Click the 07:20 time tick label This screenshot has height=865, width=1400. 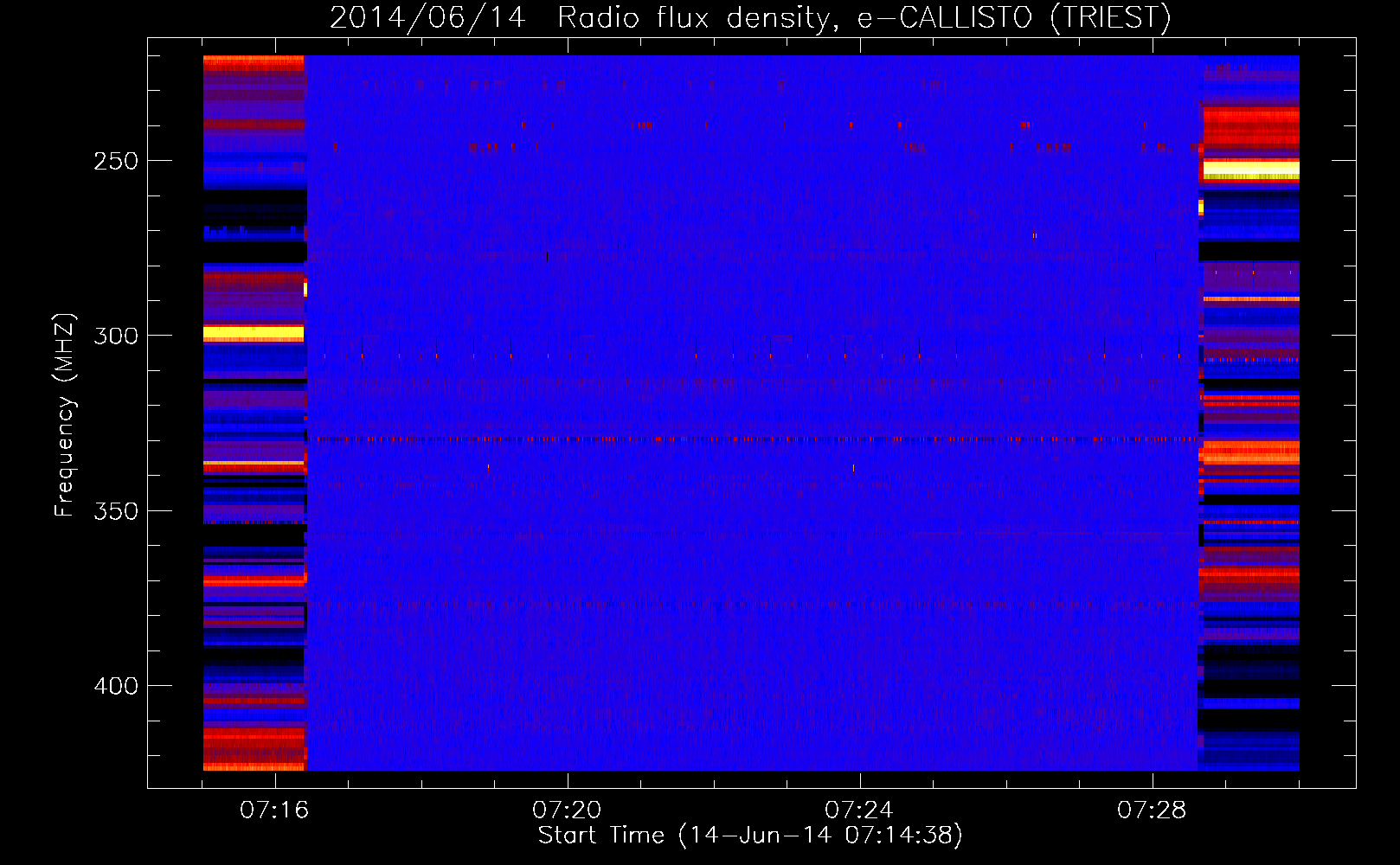point(567,810)
